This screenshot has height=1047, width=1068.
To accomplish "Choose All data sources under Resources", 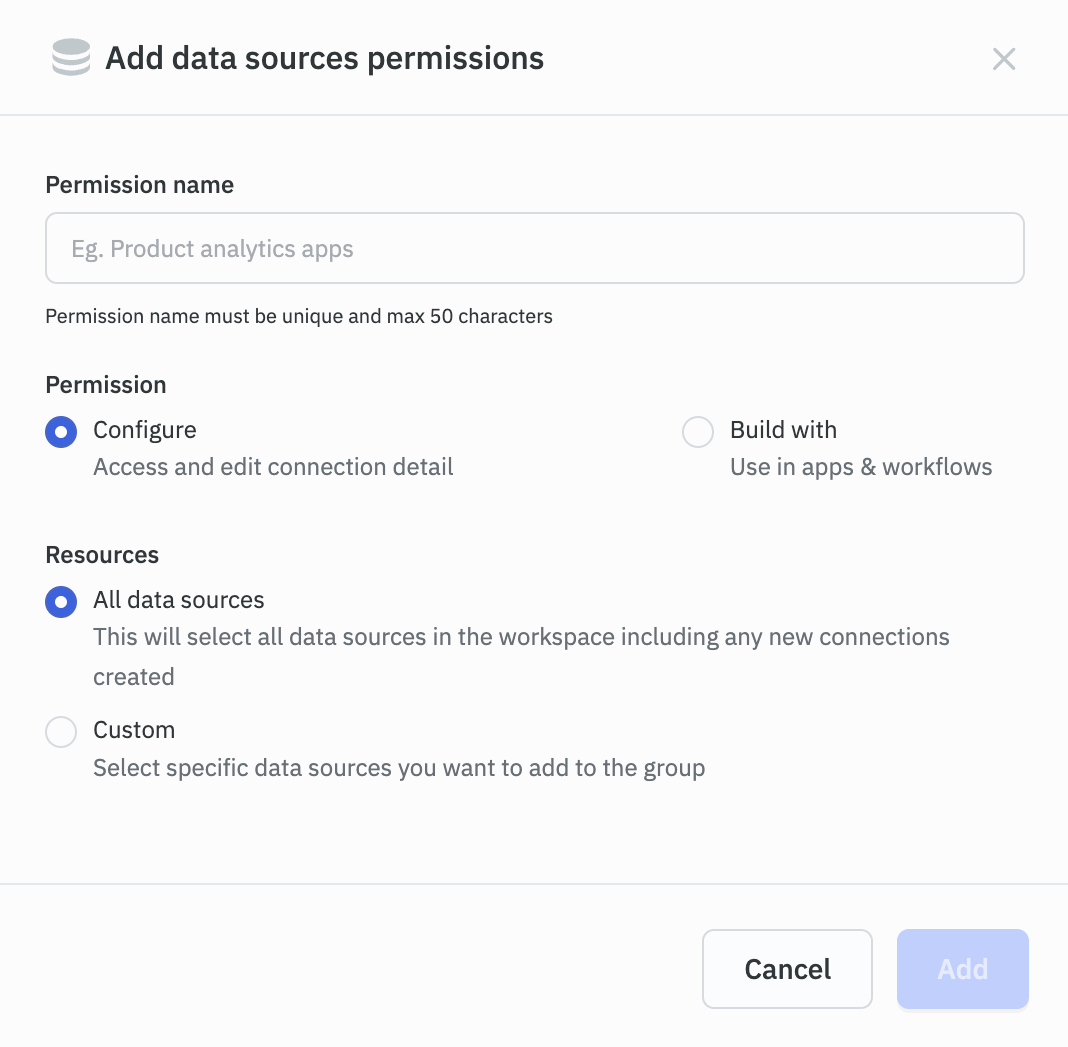I will tap(60, 601).
